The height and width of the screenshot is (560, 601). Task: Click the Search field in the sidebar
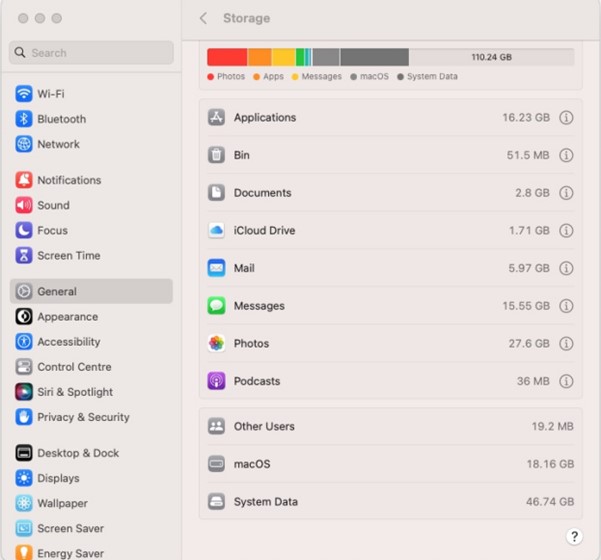coord(91,53)
